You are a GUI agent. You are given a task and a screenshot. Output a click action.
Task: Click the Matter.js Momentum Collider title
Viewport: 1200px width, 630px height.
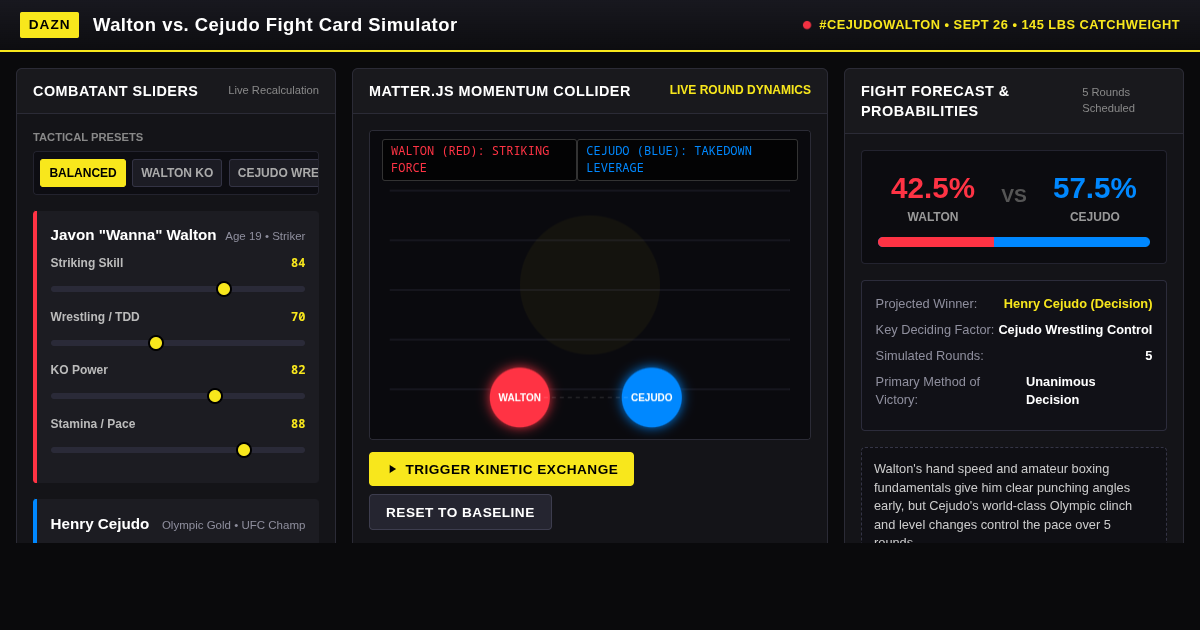pyautogui.click(x=500, y=91)
